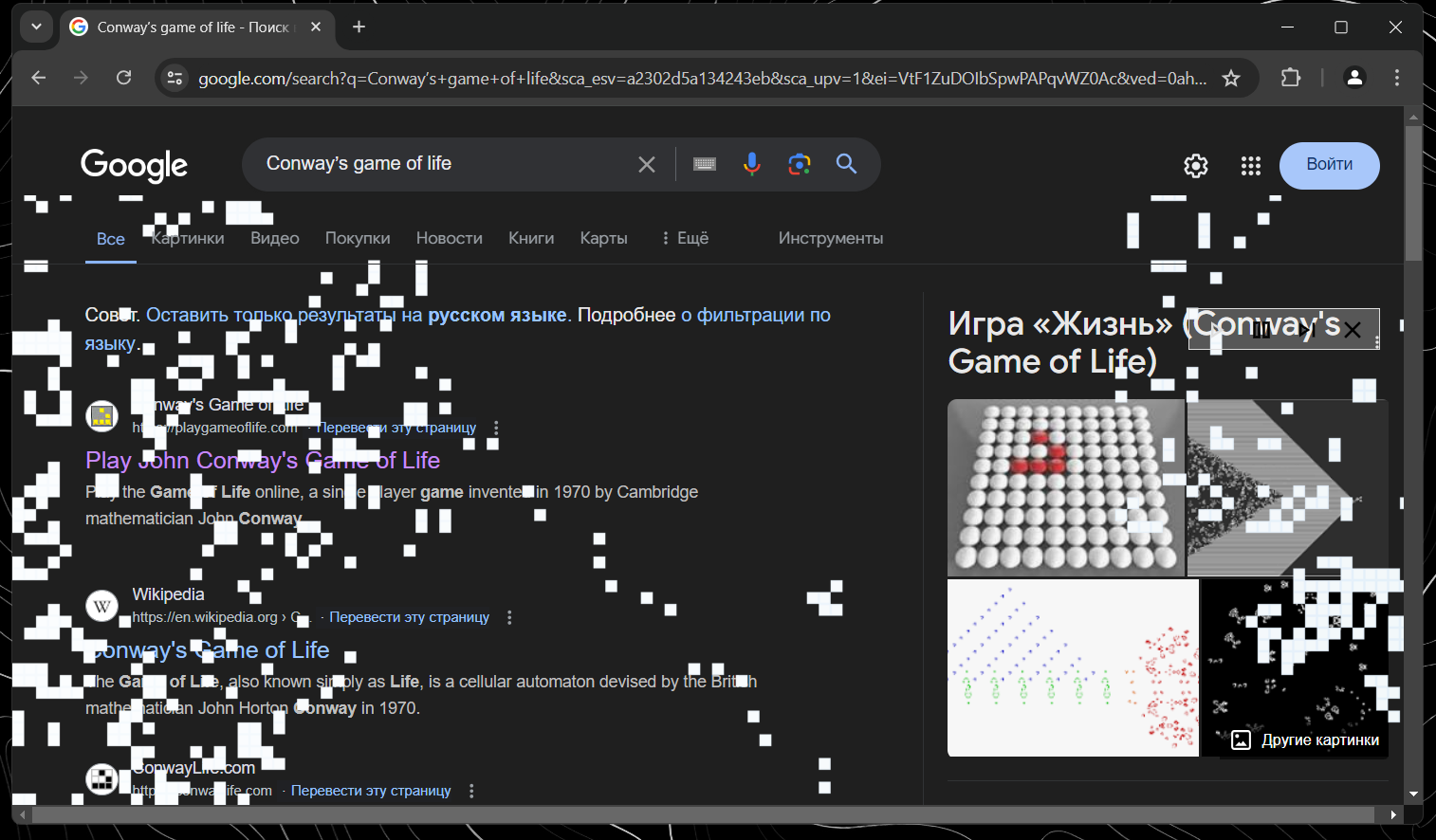1436x840 pixels.
Task: Click the browser address bar URL
Action: pyautogui.click(x=702, y=78)
